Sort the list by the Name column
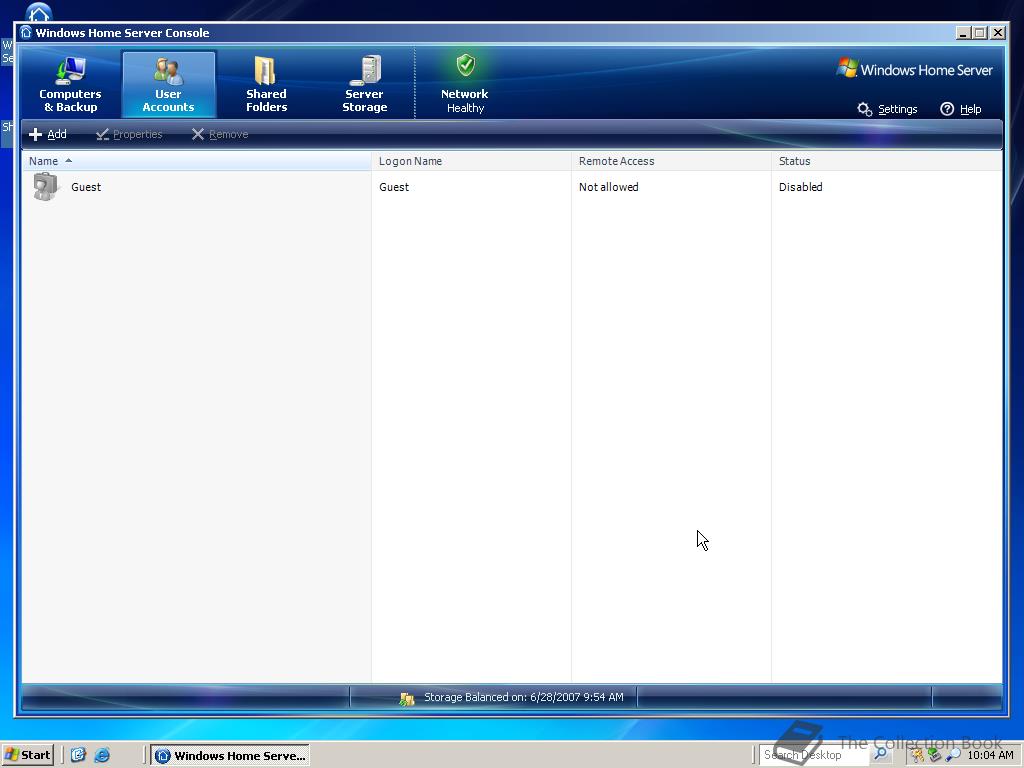 pyautogui.click(x=197, y=161)
